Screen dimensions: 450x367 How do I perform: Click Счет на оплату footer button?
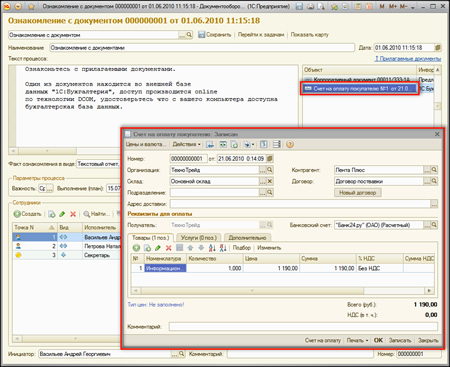tap(323, 340)
